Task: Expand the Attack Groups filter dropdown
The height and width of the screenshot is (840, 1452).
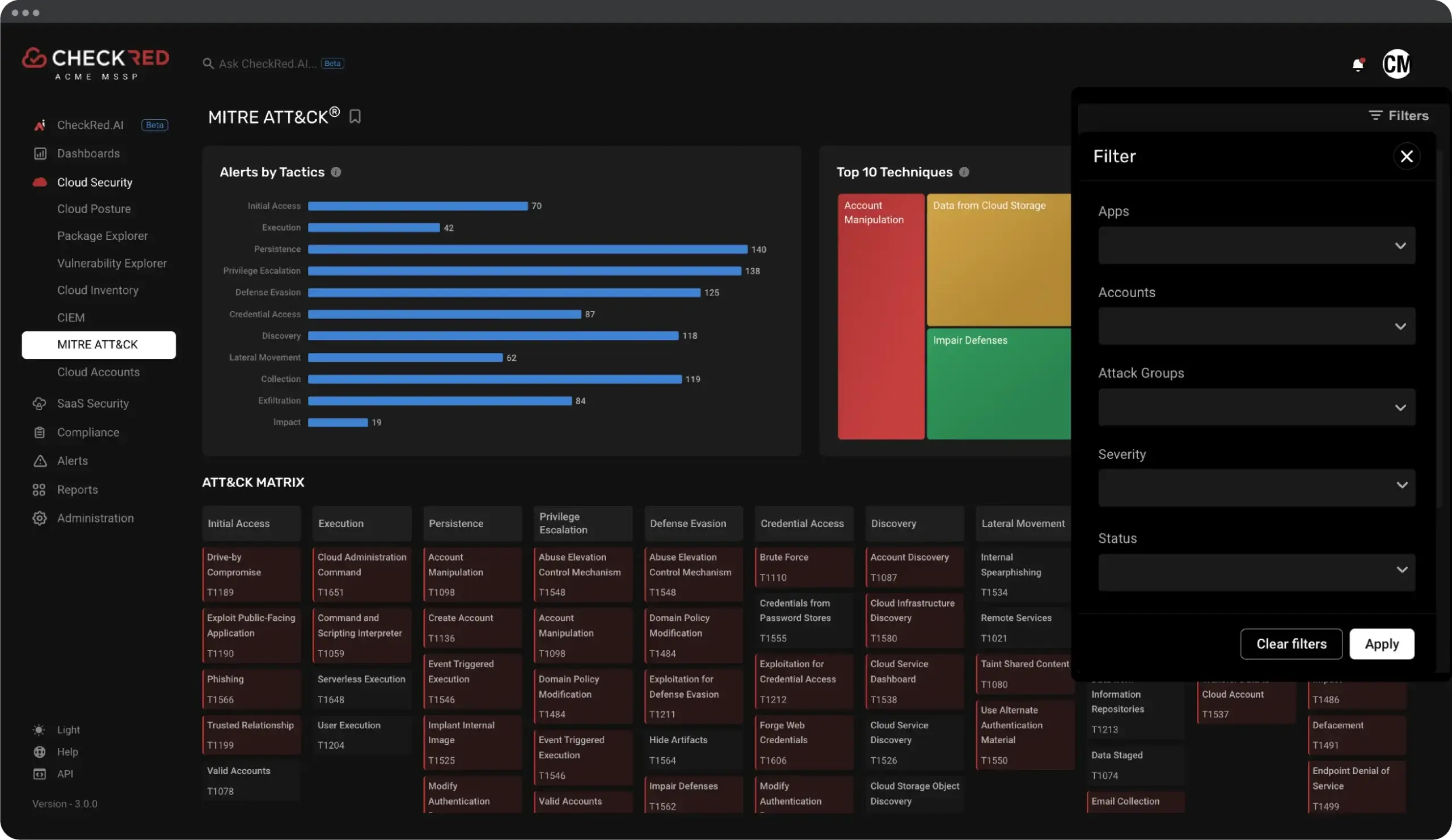Action: pos(1256,407)
